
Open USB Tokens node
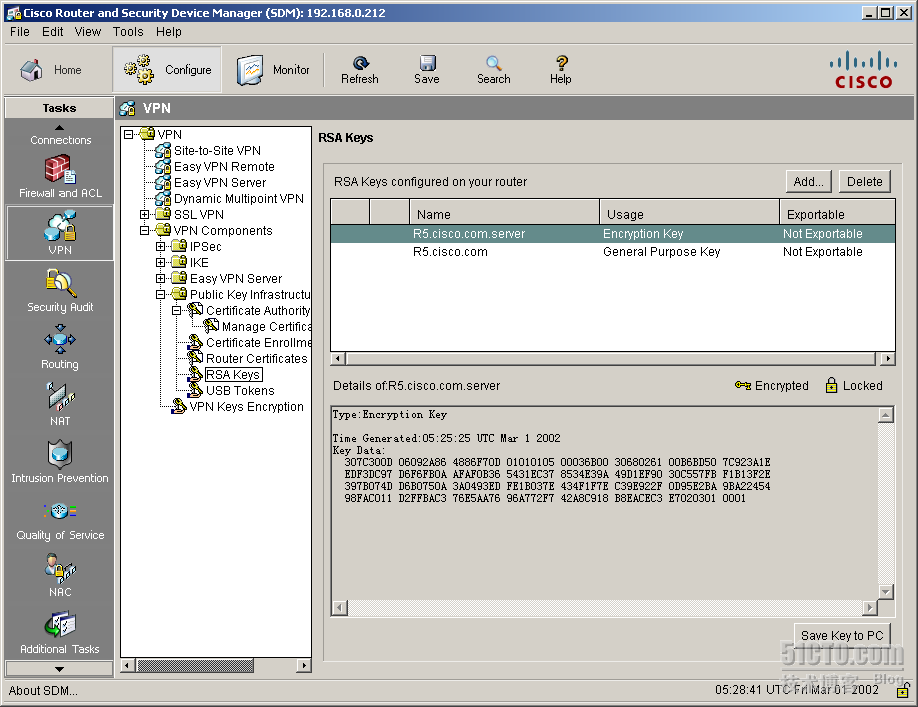pyautogui.click(x=240, y=390)
